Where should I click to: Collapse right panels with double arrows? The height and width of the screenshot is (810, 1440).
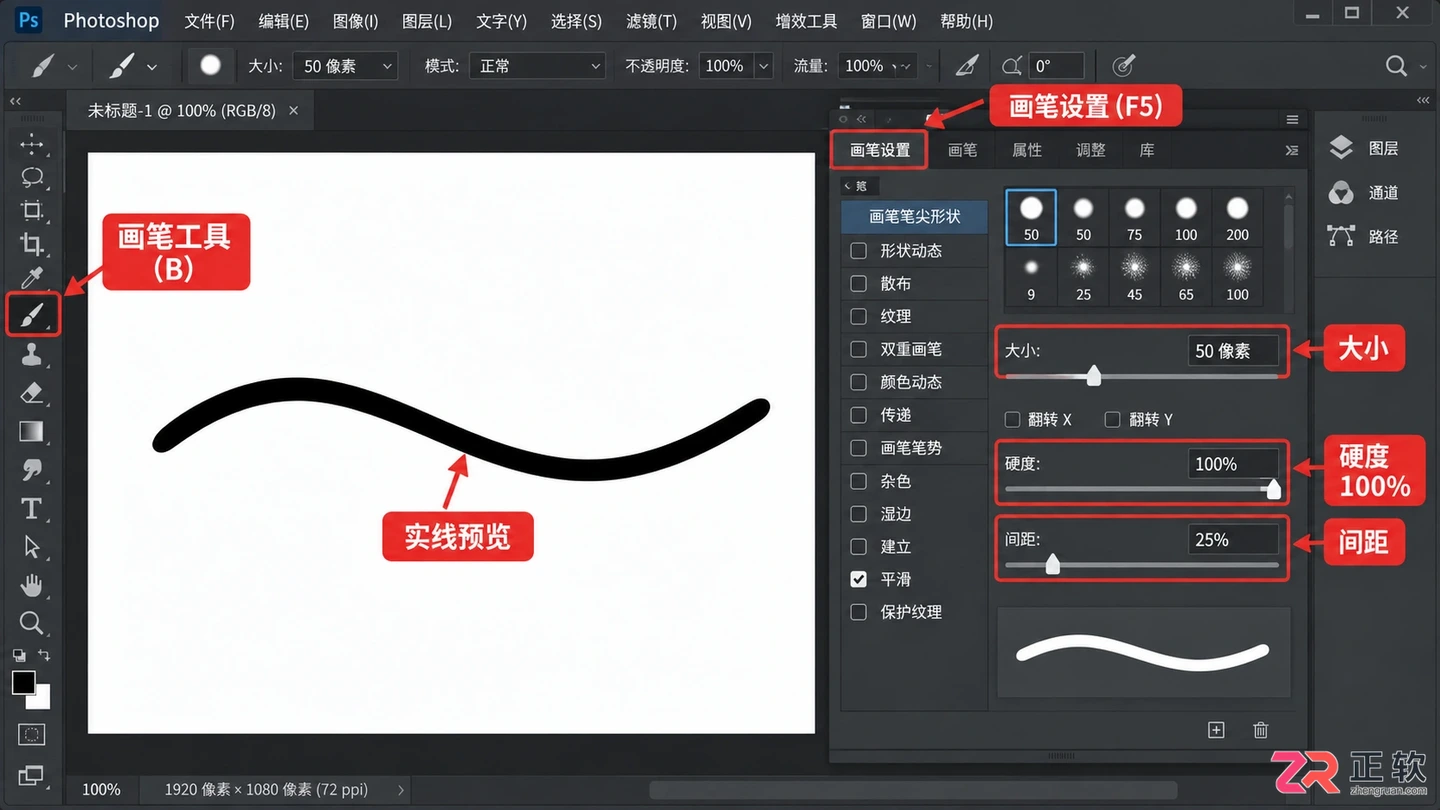(1423, 101)
